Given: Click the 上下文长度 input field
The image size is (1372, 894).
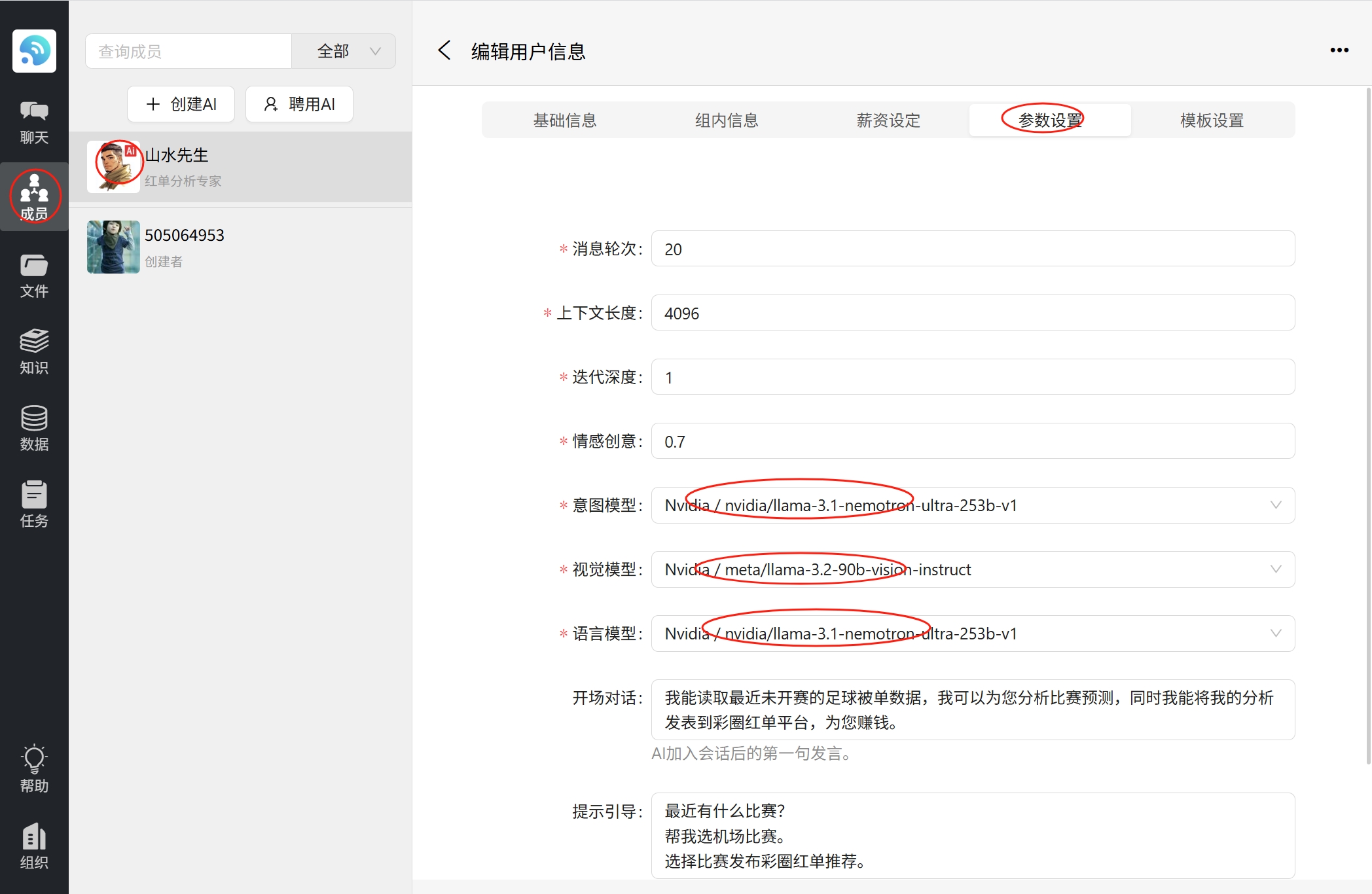Looking at the screenshot, I should (973, 313).
